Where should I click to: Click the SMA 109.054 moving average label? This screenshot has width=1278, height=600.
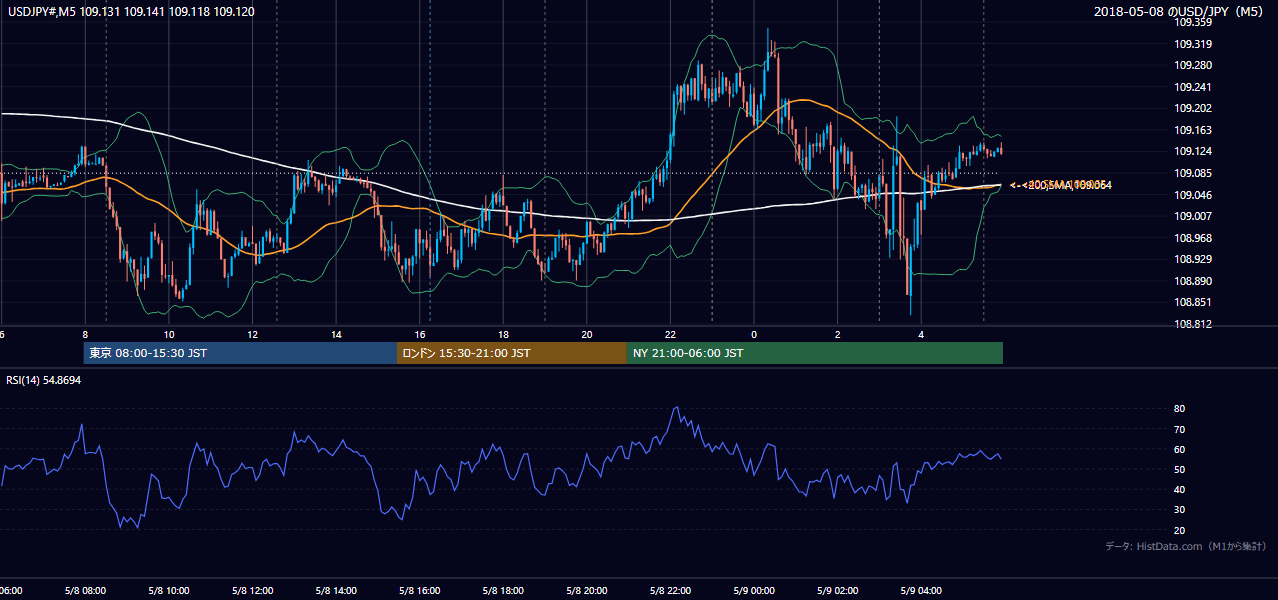[1060, 185]
